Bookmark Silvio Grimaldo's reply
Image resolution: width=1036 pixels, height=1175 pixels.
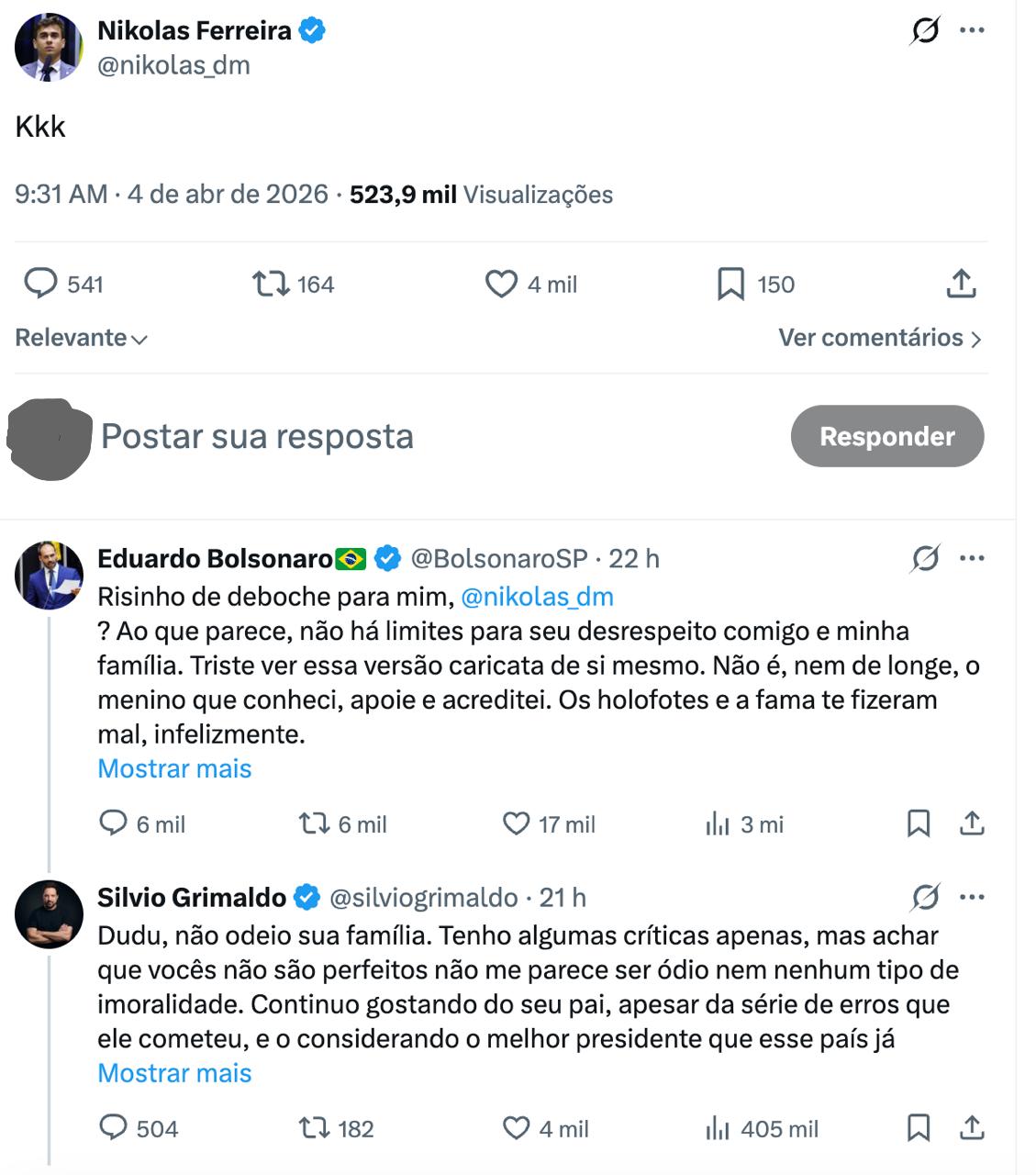(919, 1127)
